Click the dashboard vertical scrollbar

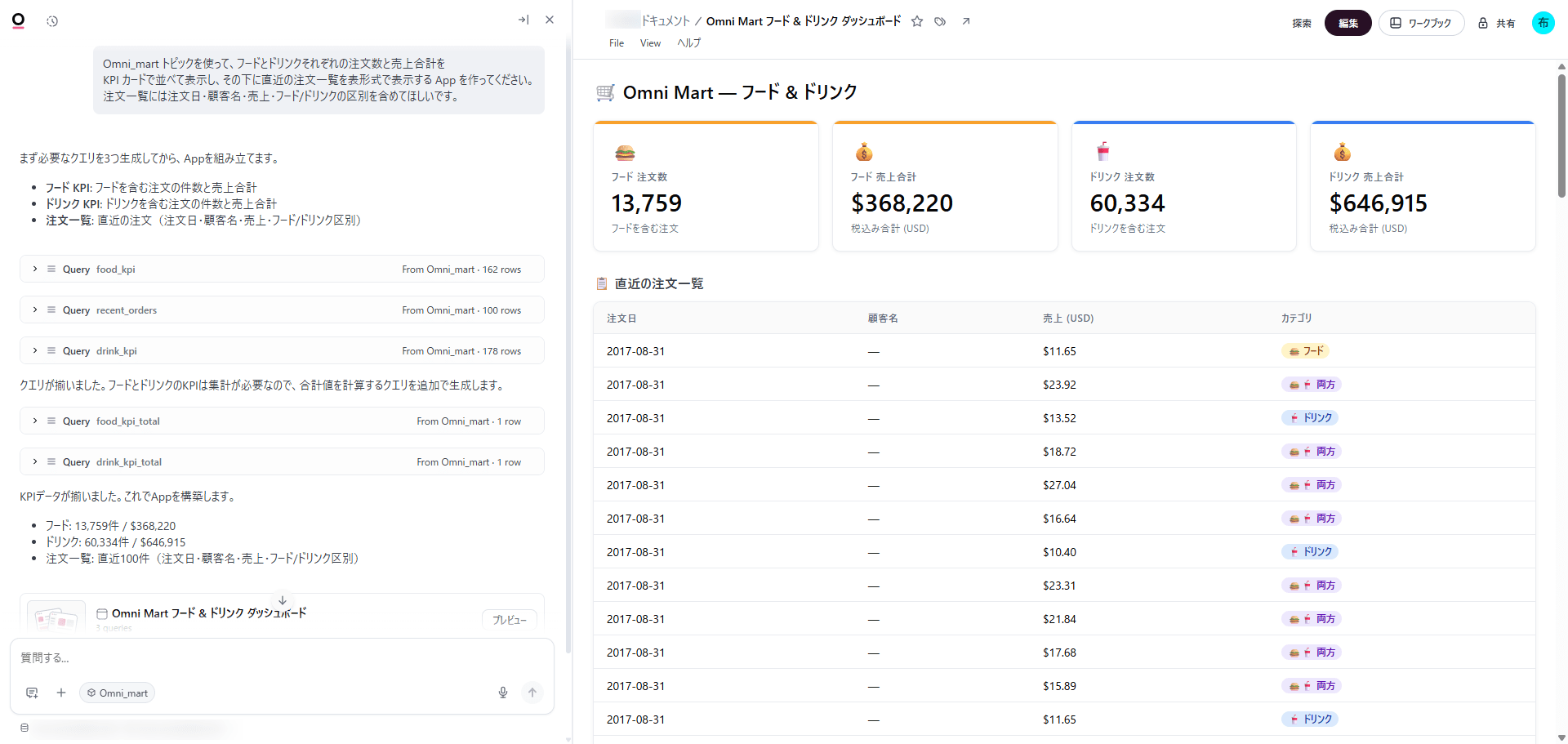pyautogui.click(x=1561, y=135)
